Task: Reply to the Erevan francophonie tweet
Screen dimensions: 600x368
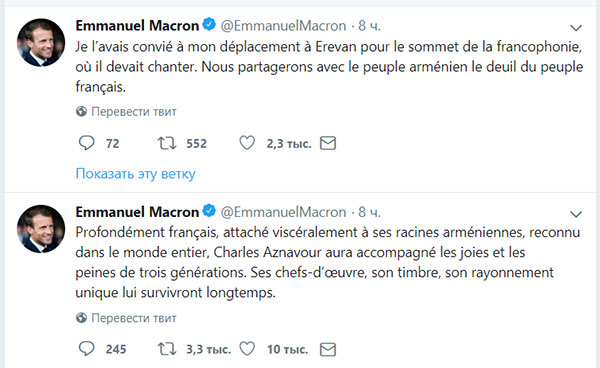Action: (86, 143)
